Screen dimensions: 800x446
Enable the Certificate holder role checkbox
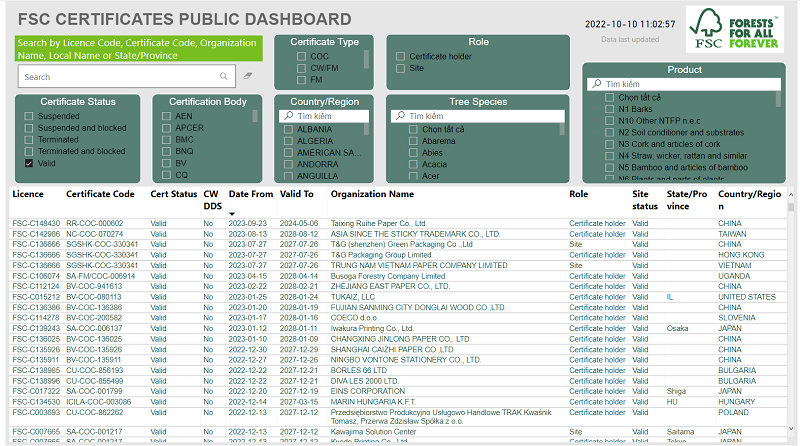pos(400,57)
